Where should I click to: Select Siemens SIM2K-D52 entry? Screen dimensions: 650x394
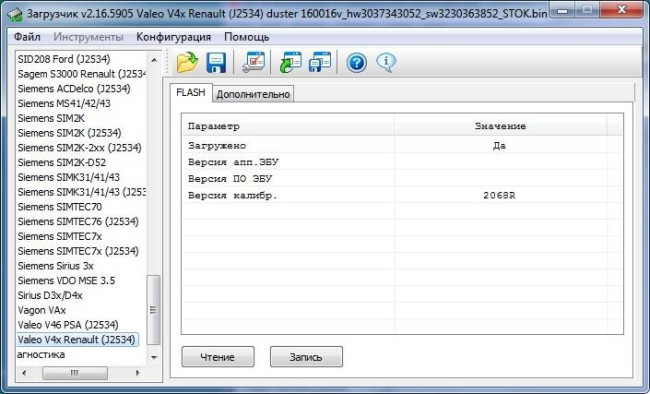[62, 163]
